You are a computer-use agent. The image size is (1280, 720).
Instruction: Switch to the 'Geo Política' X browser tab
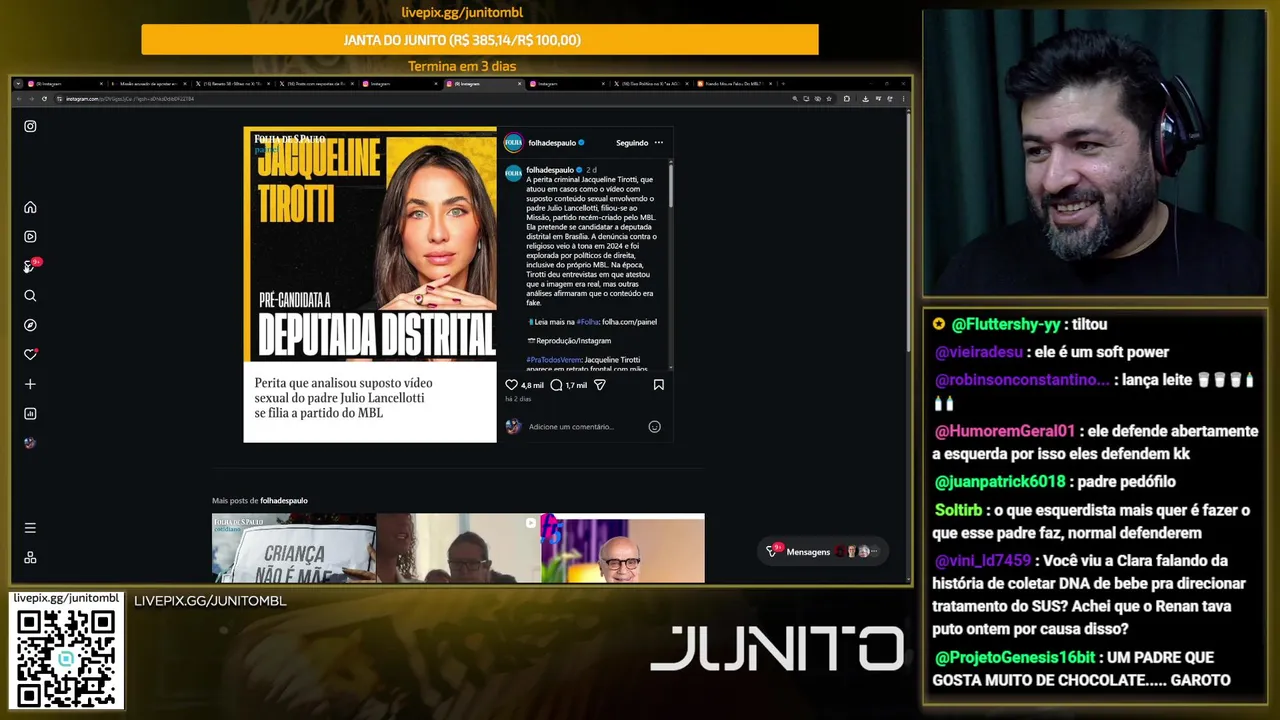point(652,84)
